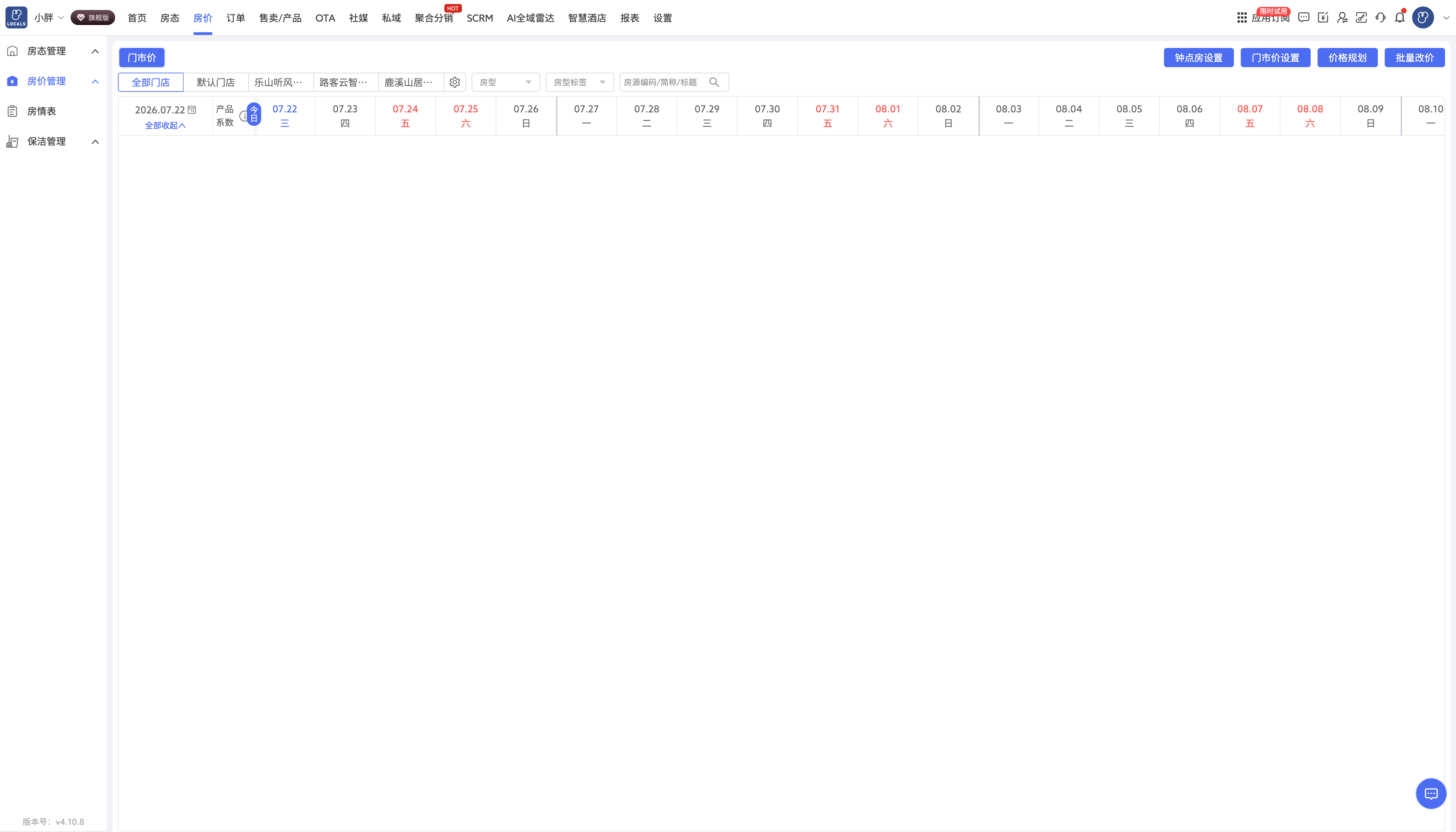This screenshot has width=1456, height=832.
Task: Open the notification bell icon
Action: coord(1399,18)
